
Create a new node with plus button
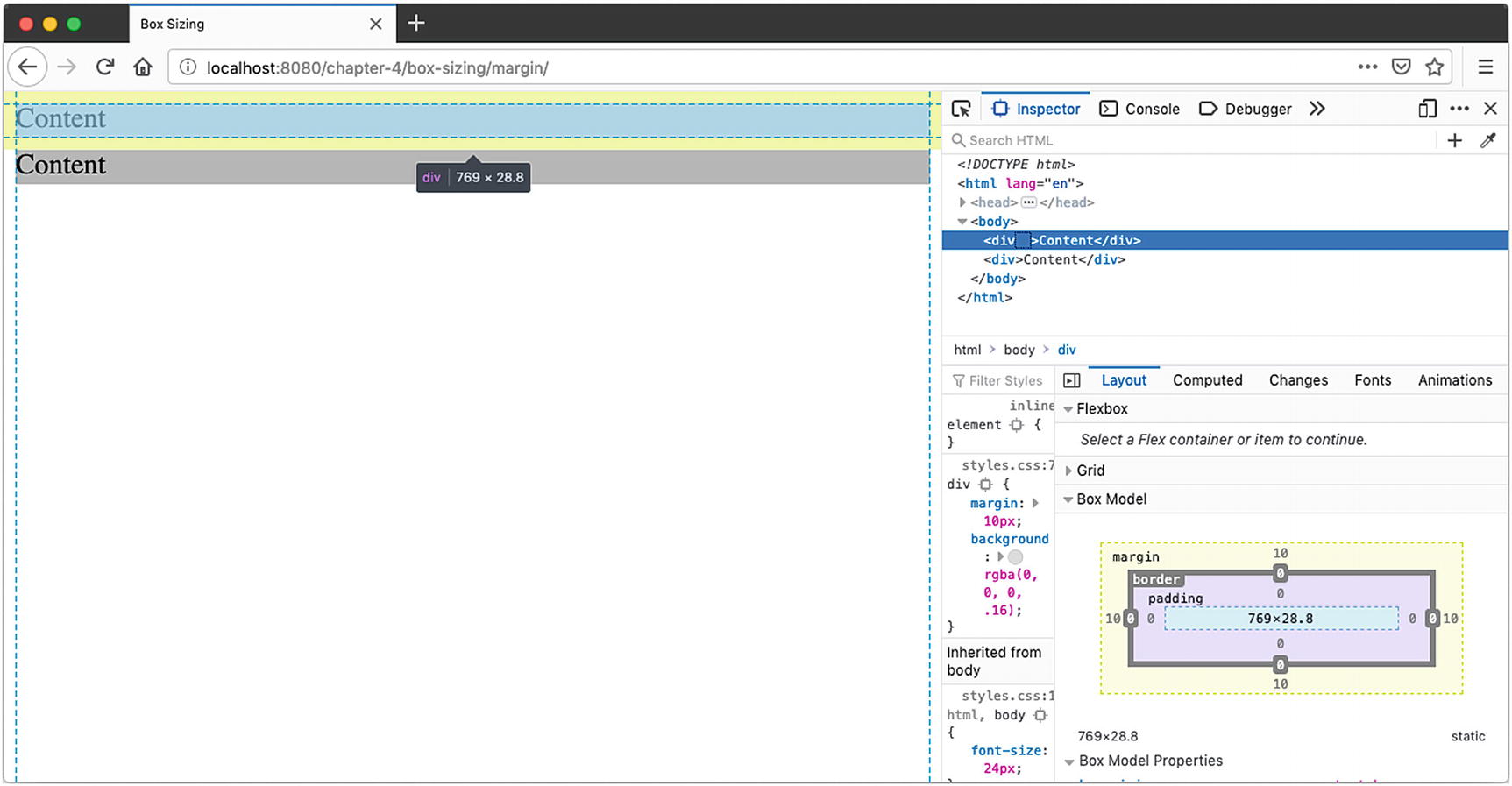tap(1454, 140)
